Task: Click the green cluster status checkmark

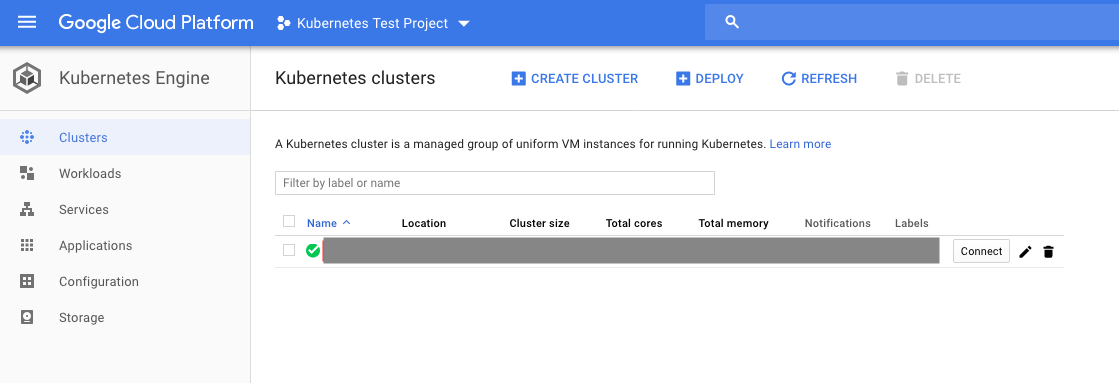Action: [x=313, y=250]
